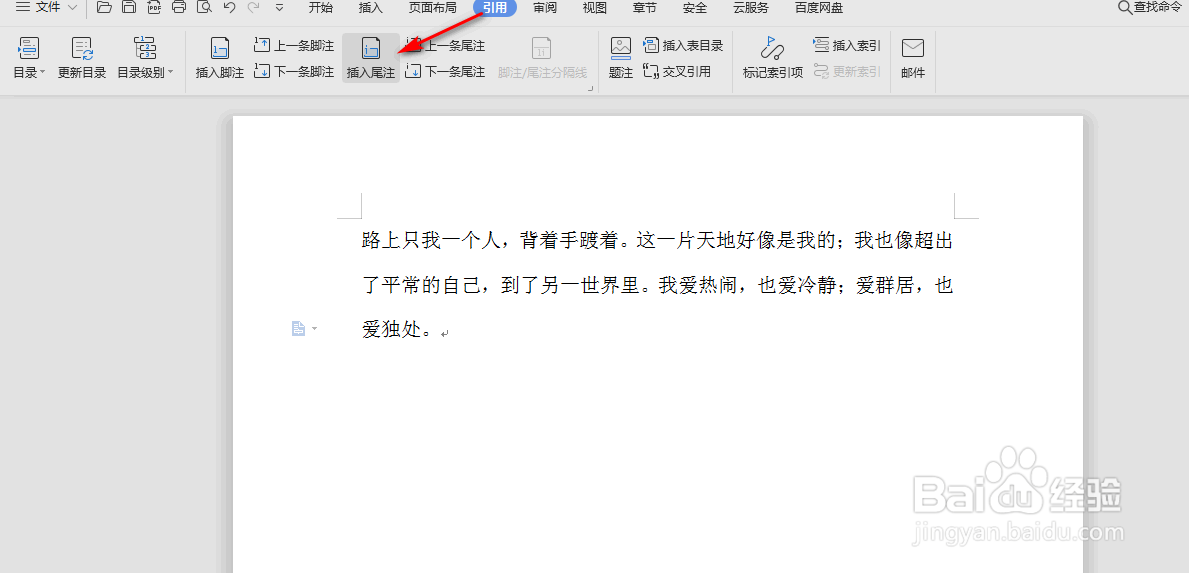Screen dimensions: 1189x573
Task: Switch to the 百度网盘 tab
Action: [819, 8]
